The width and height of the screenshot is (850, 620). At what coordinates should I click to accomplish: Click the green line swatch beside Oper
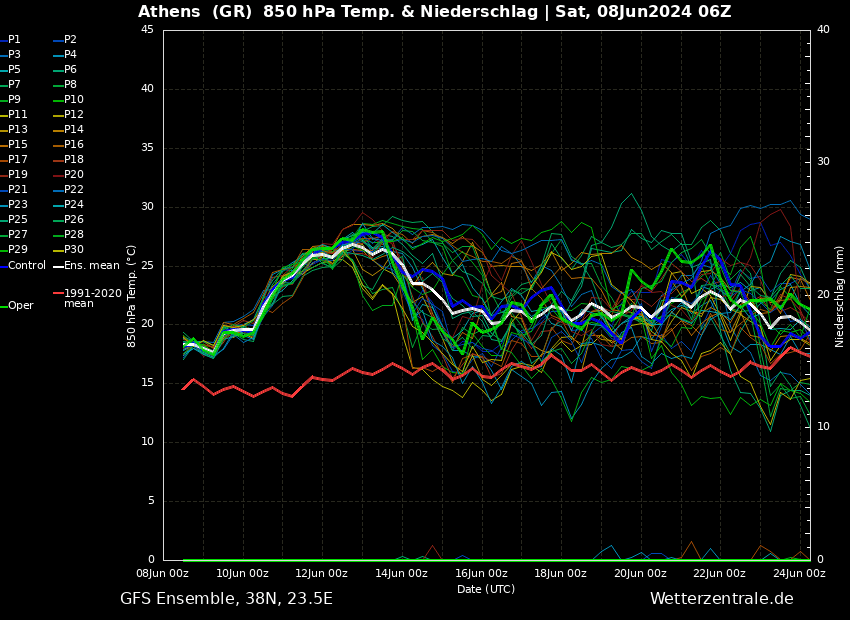pos(3,306)
